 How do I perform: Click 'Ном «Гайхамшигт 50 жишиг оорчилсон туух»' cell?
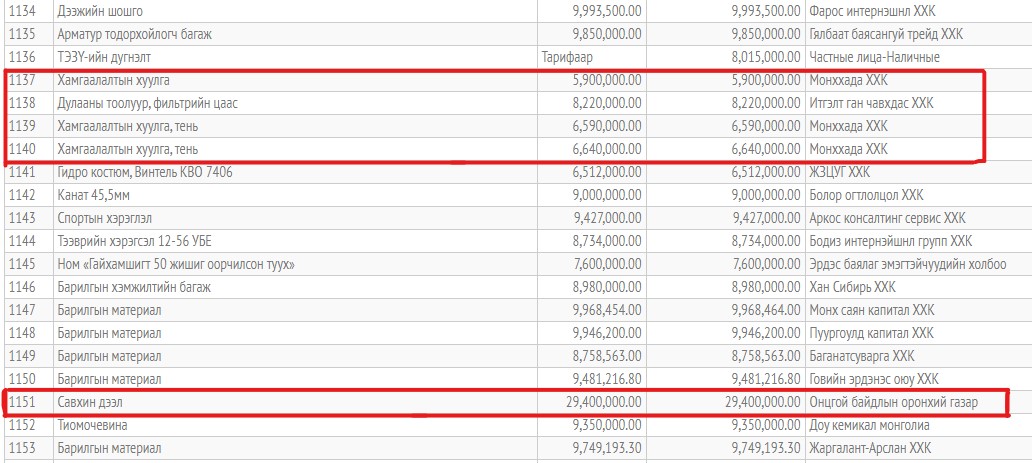(177, 264)
